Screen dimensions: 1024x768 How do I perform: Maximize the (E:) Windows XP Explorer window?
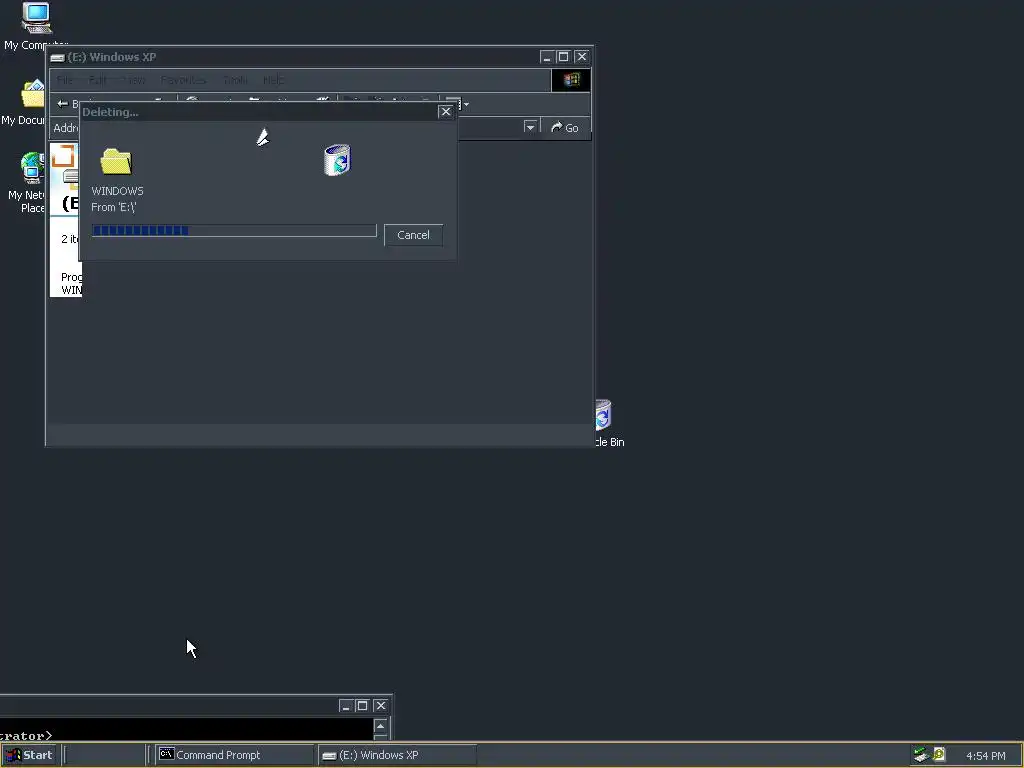click(x=564, y=57)
